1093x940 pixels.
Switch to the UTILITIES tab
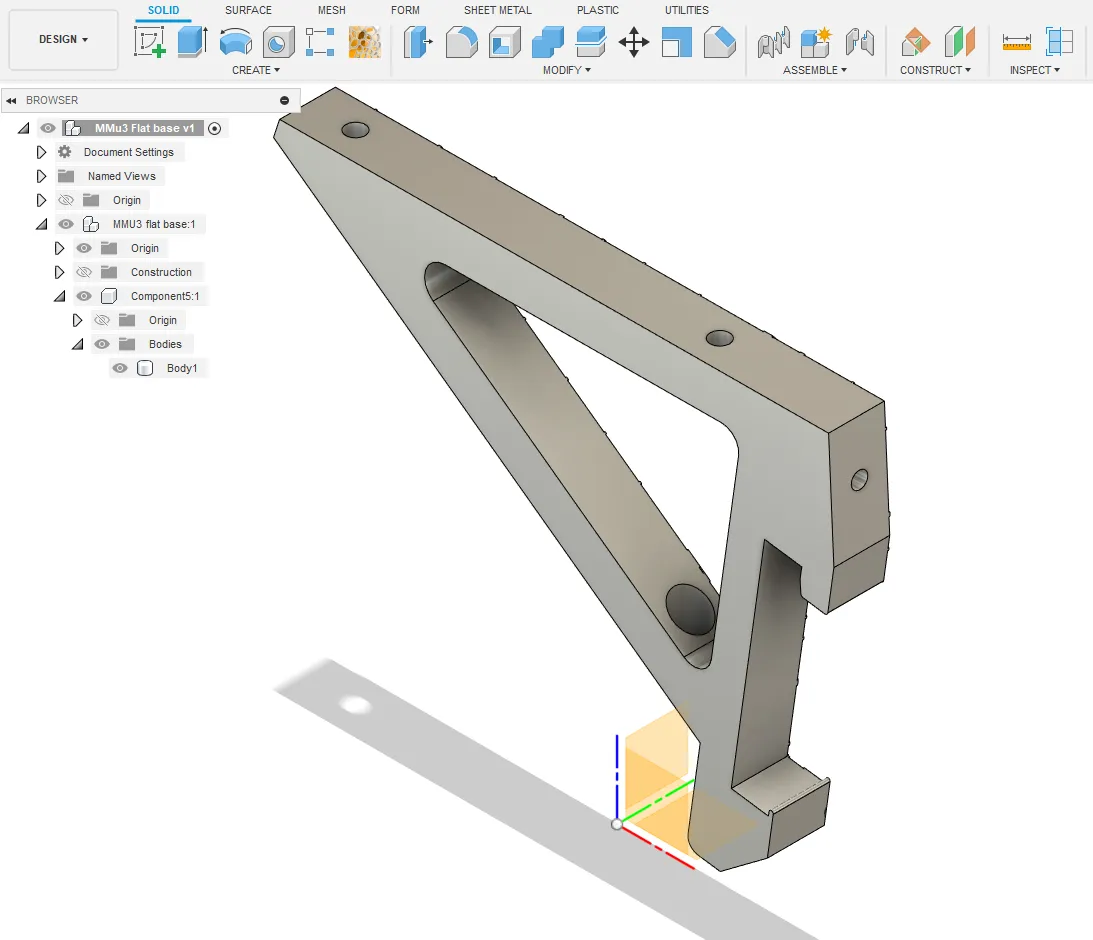tap(687, 10)
